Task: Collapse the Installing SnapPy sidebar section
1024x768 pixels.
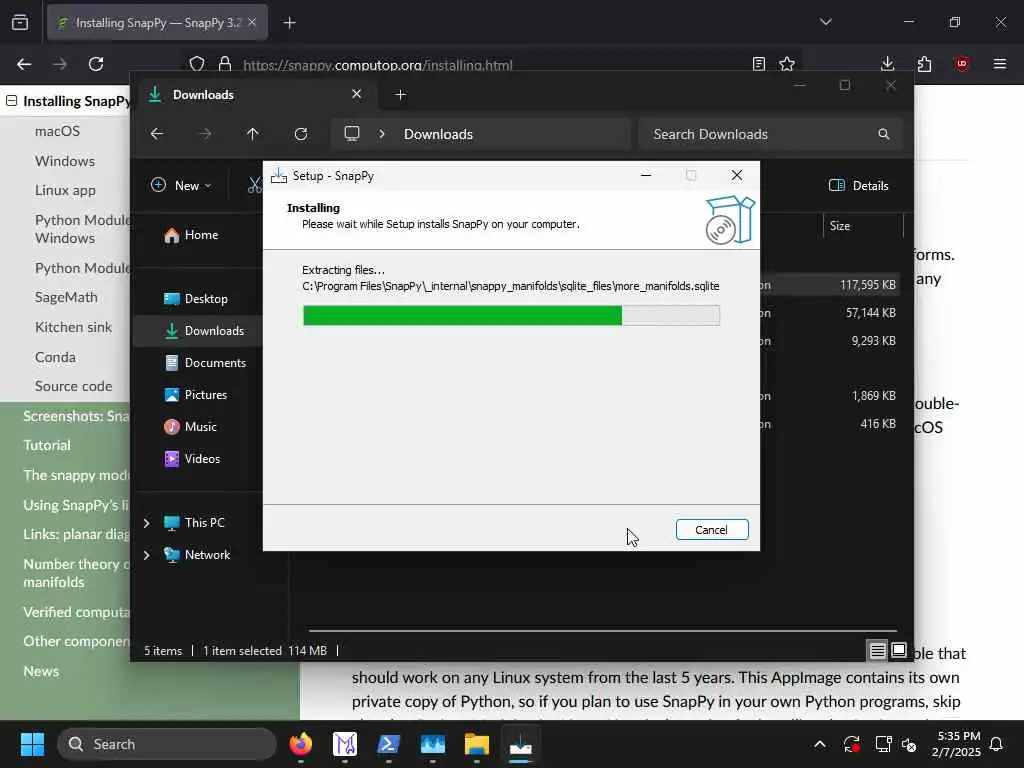Action: click(11, 101)
